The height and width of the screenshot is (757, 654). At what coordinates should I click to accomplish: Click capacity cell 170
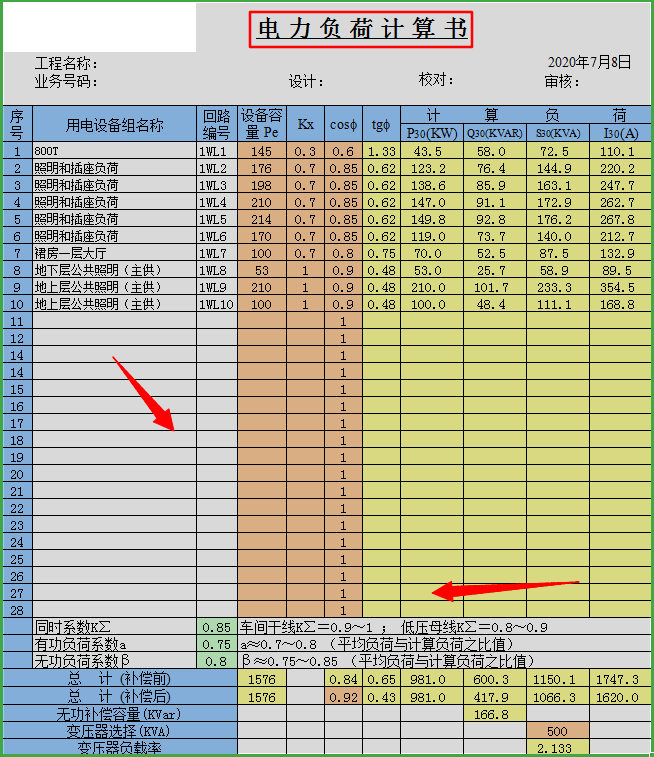click(x=262, y=236)
